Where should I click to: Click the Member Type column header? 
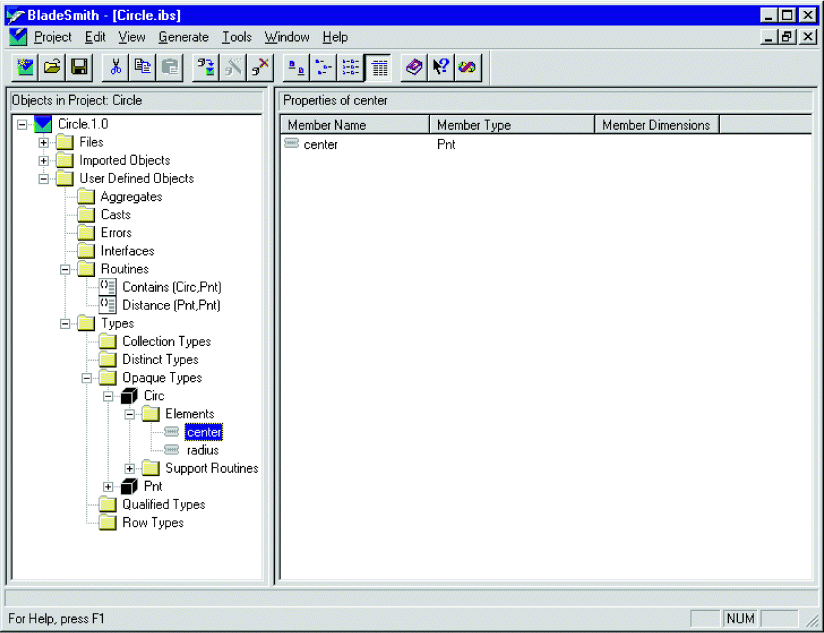click(512, 125)
